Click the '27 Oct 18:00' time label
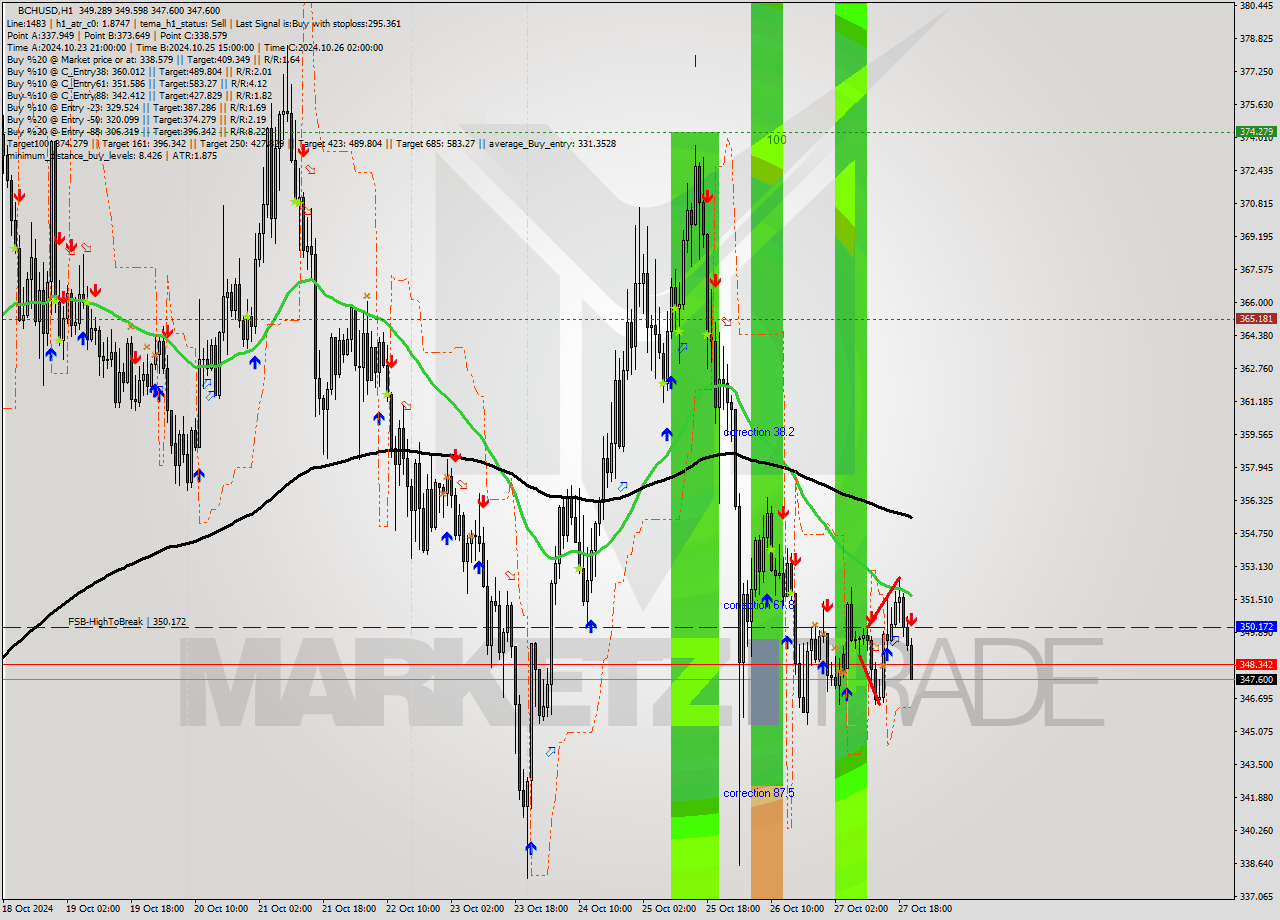The width and height of the screenshot is (1280, 920). 924,909
